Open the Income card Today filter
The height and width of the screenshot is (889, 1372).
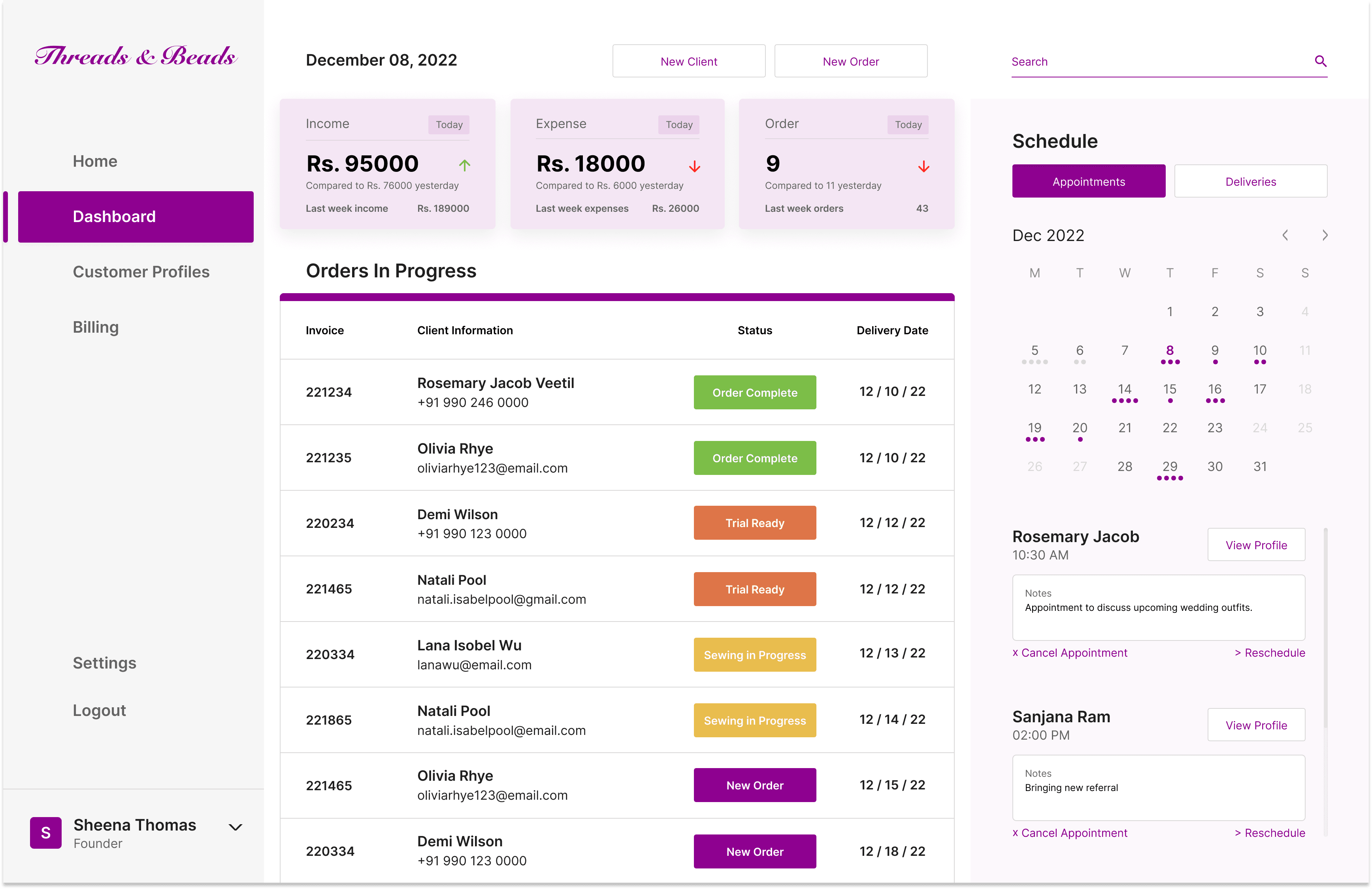click(449, 124)
